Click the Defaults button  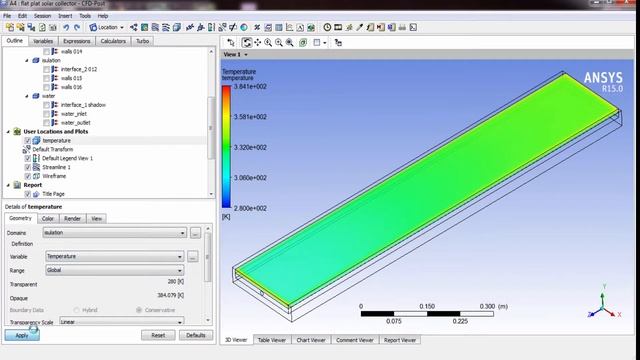pyautogui.click(x=196, y=335)
